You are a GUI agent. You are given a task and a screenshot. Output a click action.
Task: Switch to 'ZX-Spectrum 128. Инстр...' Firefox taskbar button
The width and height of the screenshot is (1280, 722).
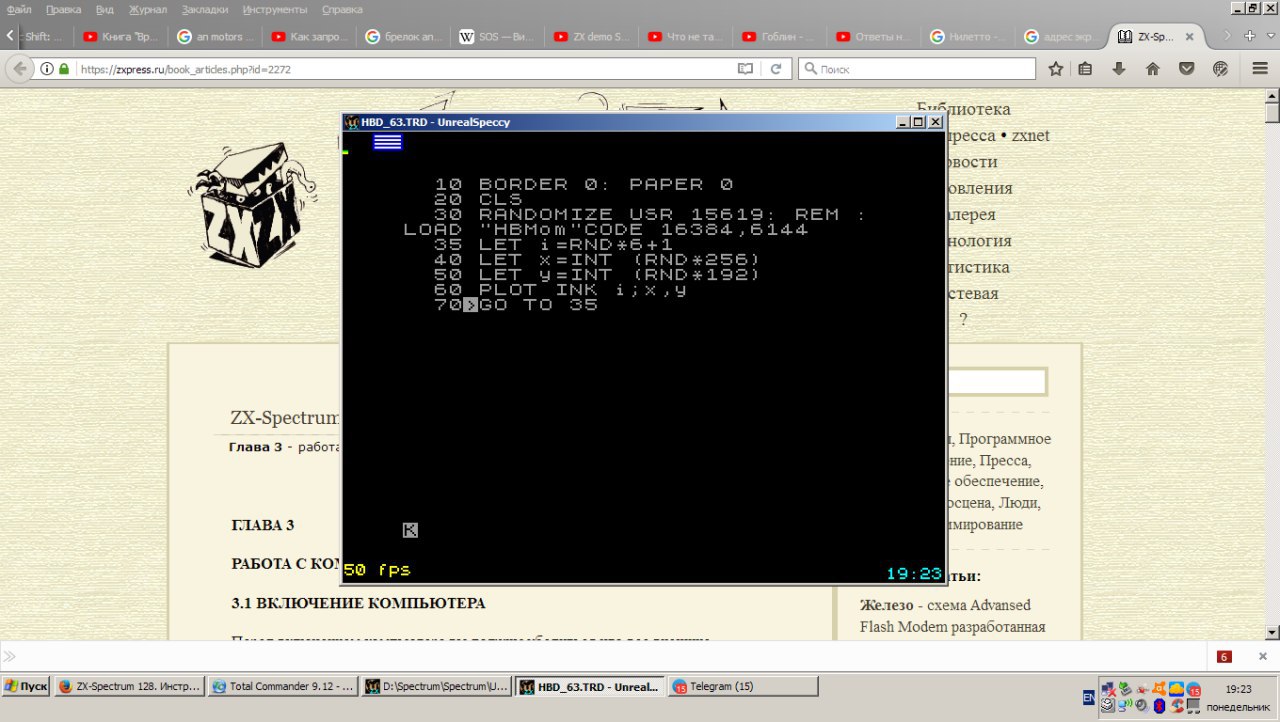(x=129, y=687)
